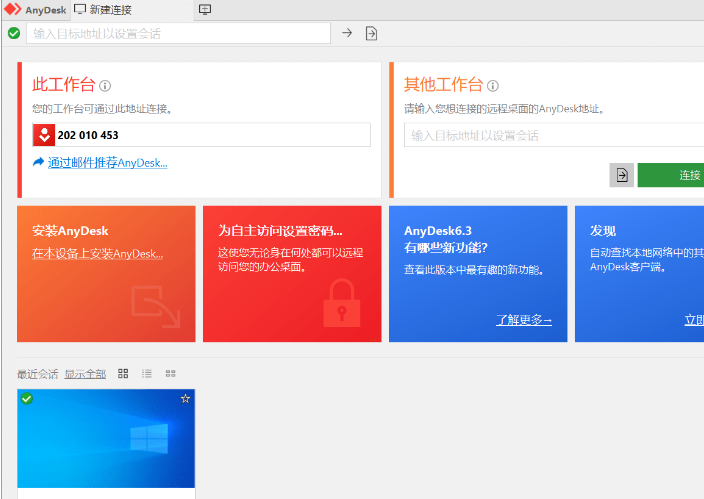The width and height of the screenshot is (704, 499).
Task: Select the address 202 010 453
Action: (x=88, y=135)
